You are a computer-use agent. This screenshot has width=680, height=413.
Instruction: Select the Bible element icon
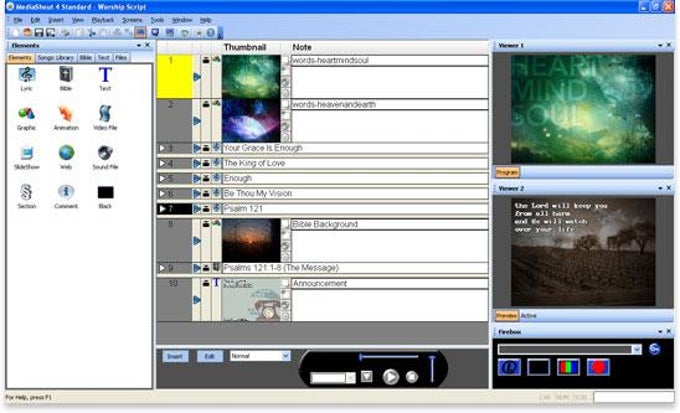66,75
